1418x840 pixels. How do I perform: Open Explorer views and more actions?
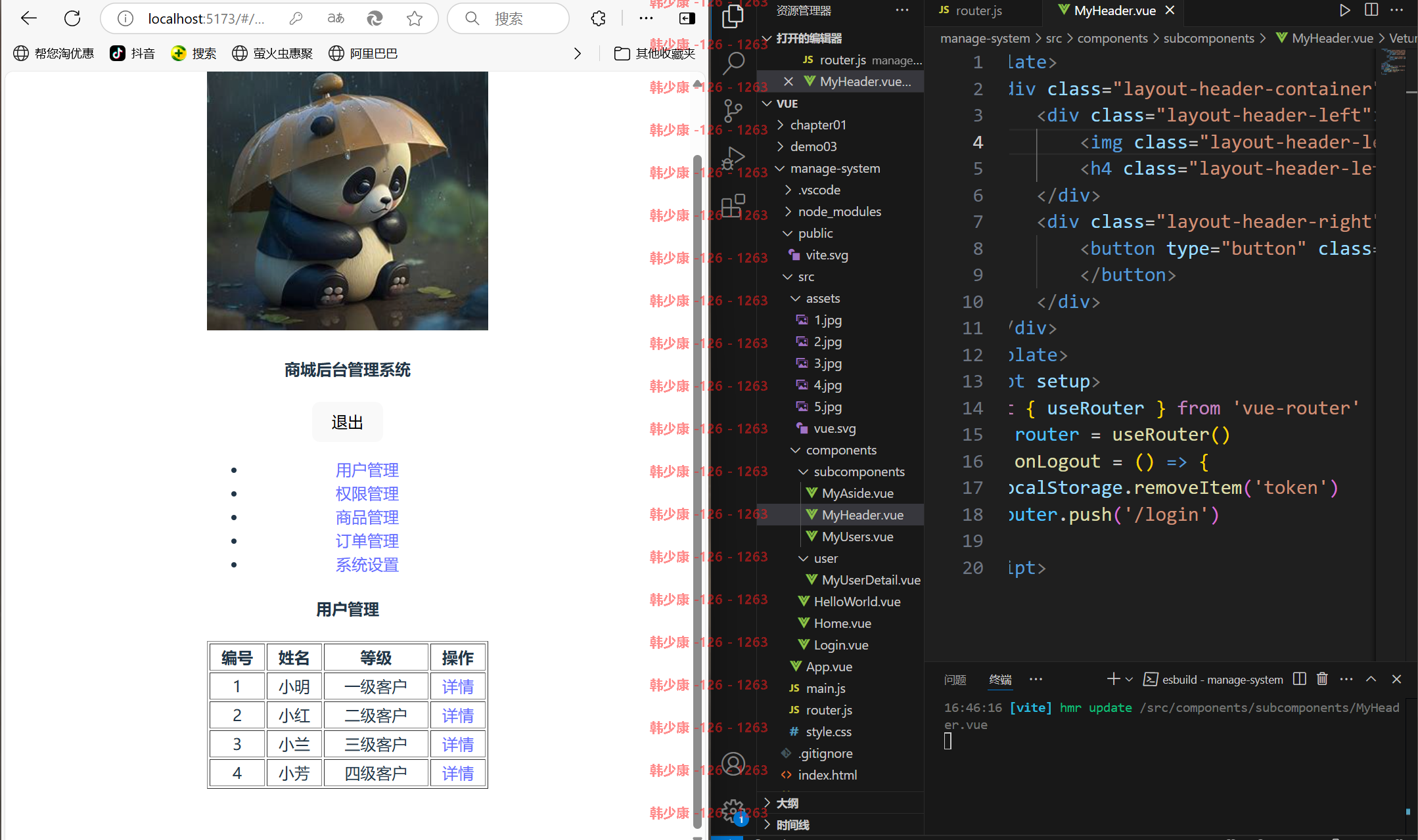pyautogui.click(x=902, y=10)
